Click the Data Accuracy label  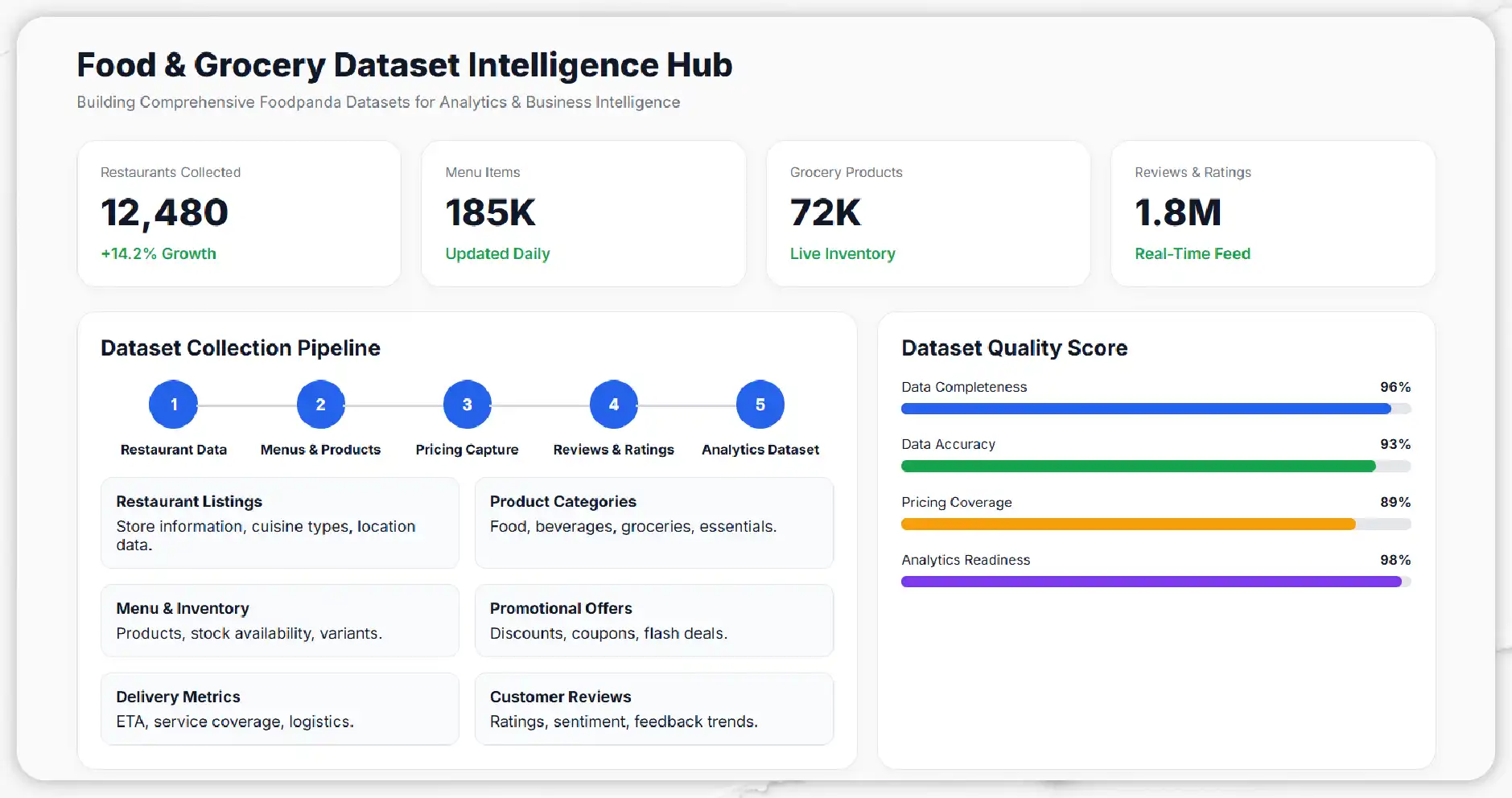click(948, 445)
